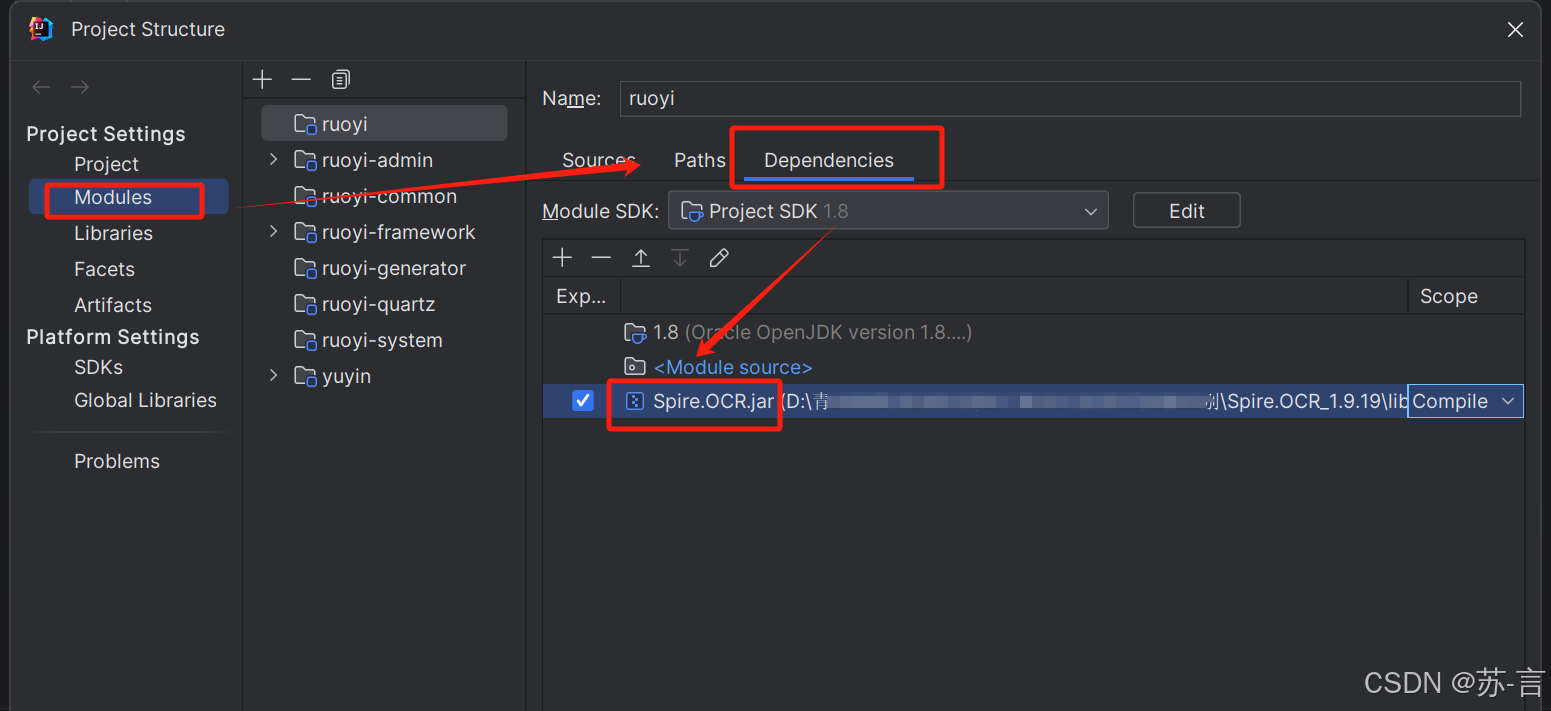1551x711 pixels.
Task: Toggle export checkbox for Spire.OCR.jar
Action: (583, 401)
